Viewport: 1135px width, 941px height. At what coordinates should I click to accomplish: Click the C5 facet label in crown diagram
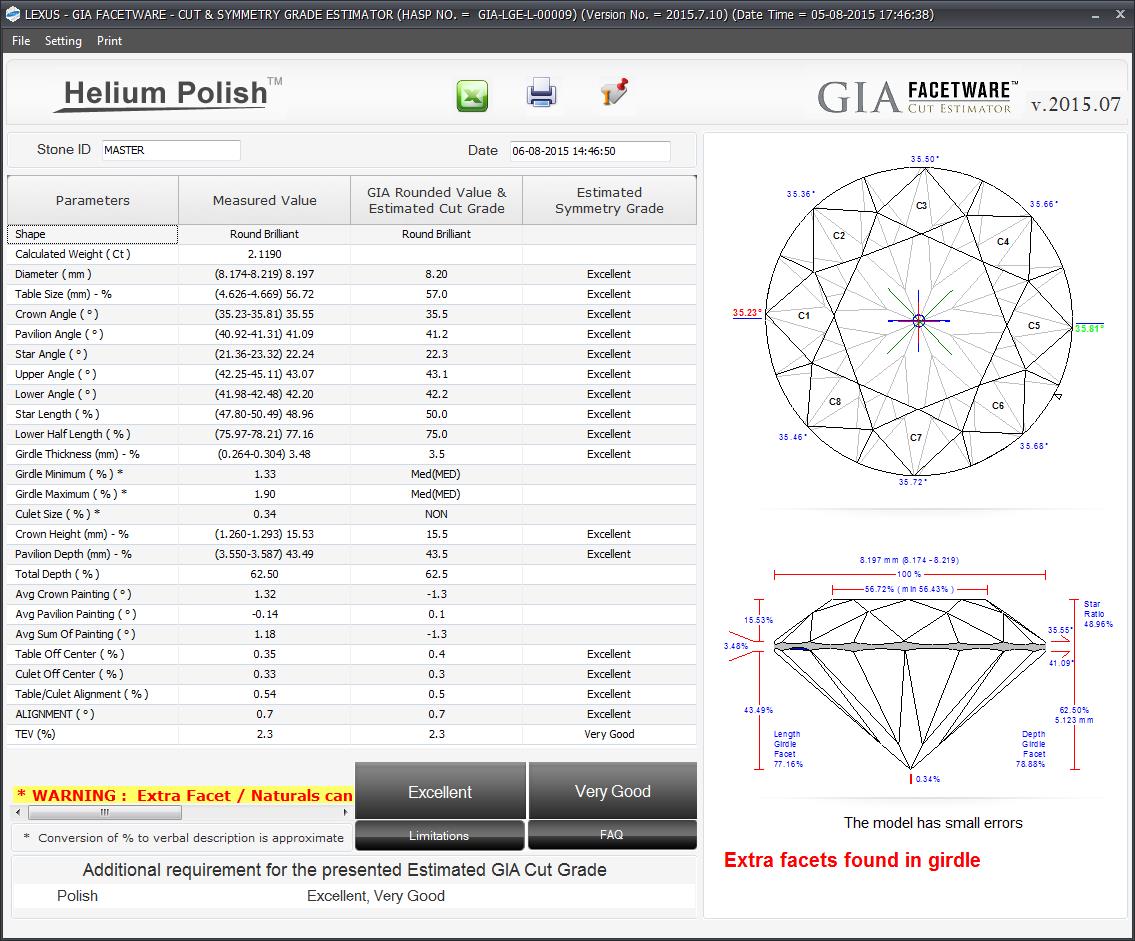[x=1034, y=326]
